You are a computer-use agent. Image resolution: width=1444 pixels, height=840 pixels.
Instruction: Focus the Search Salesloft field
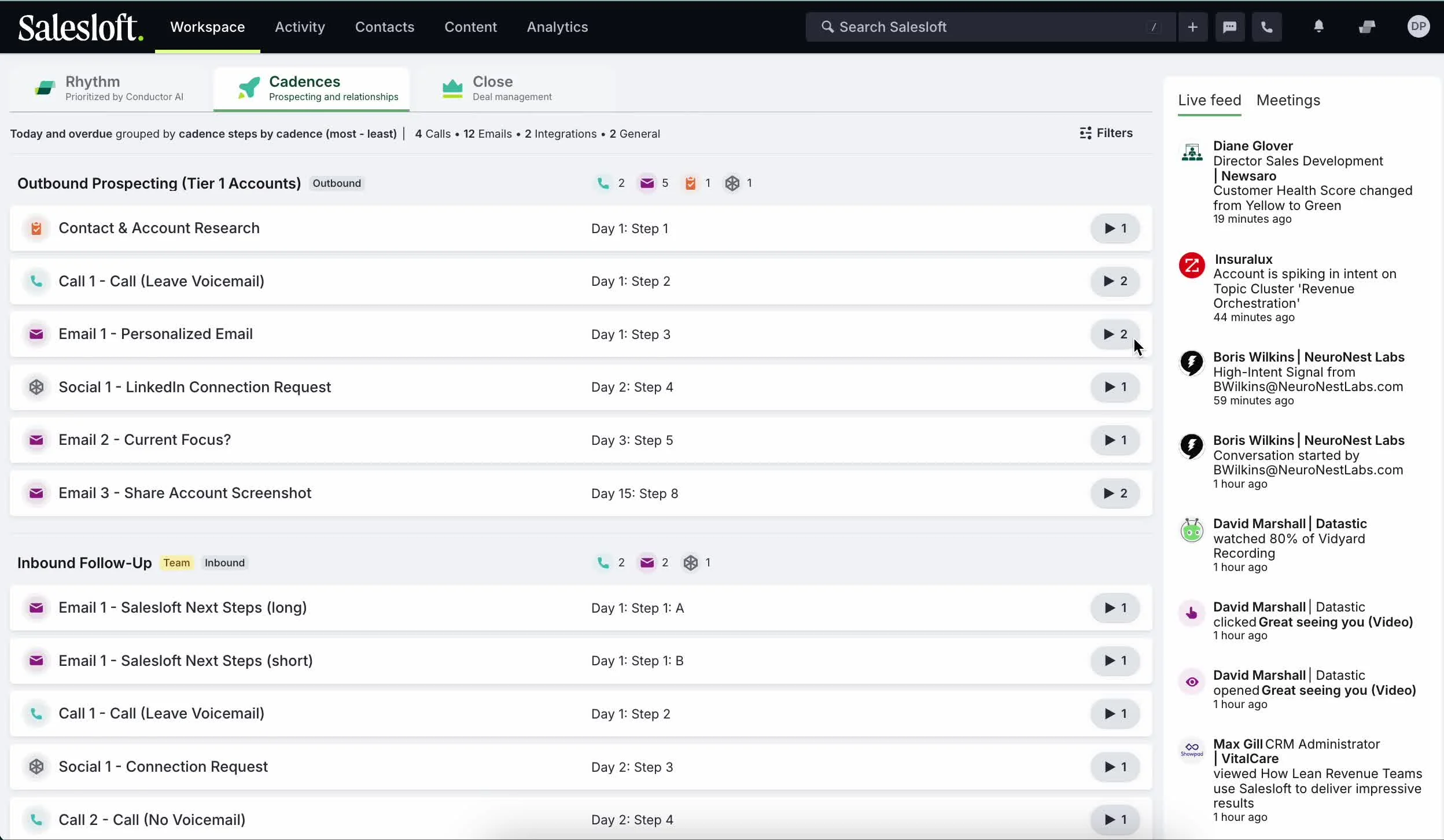990,27
